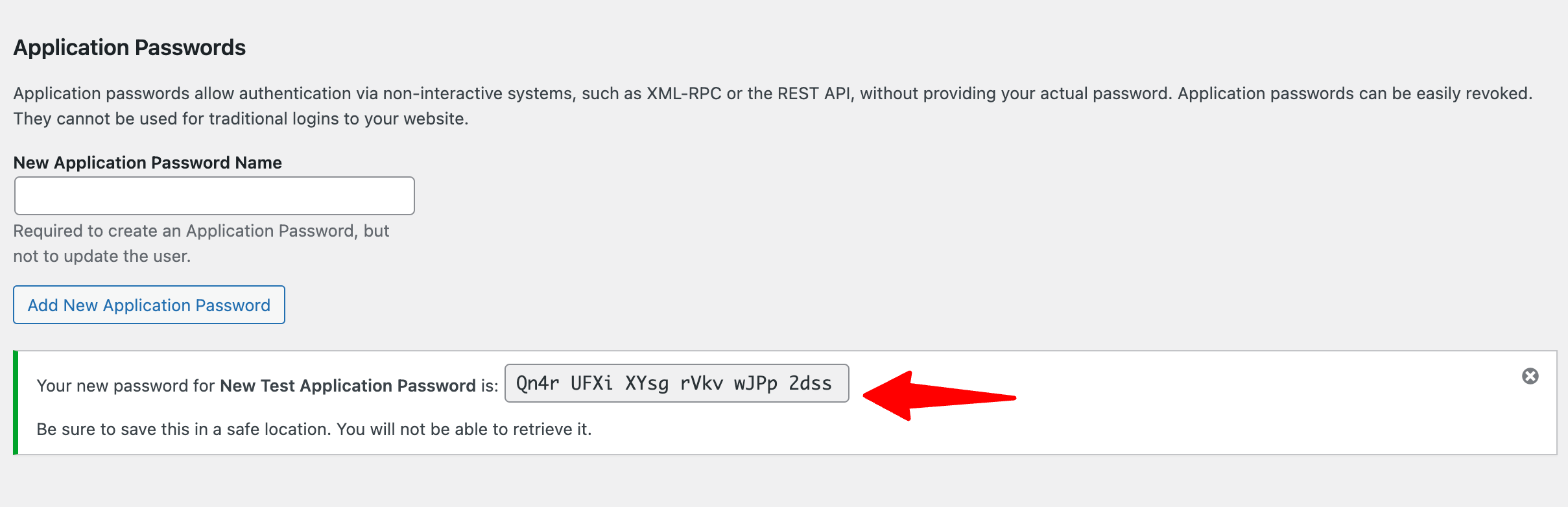Click 'not to update the user' text
The width and height of the screenshot is (1568, 507).
click(102, 256)
